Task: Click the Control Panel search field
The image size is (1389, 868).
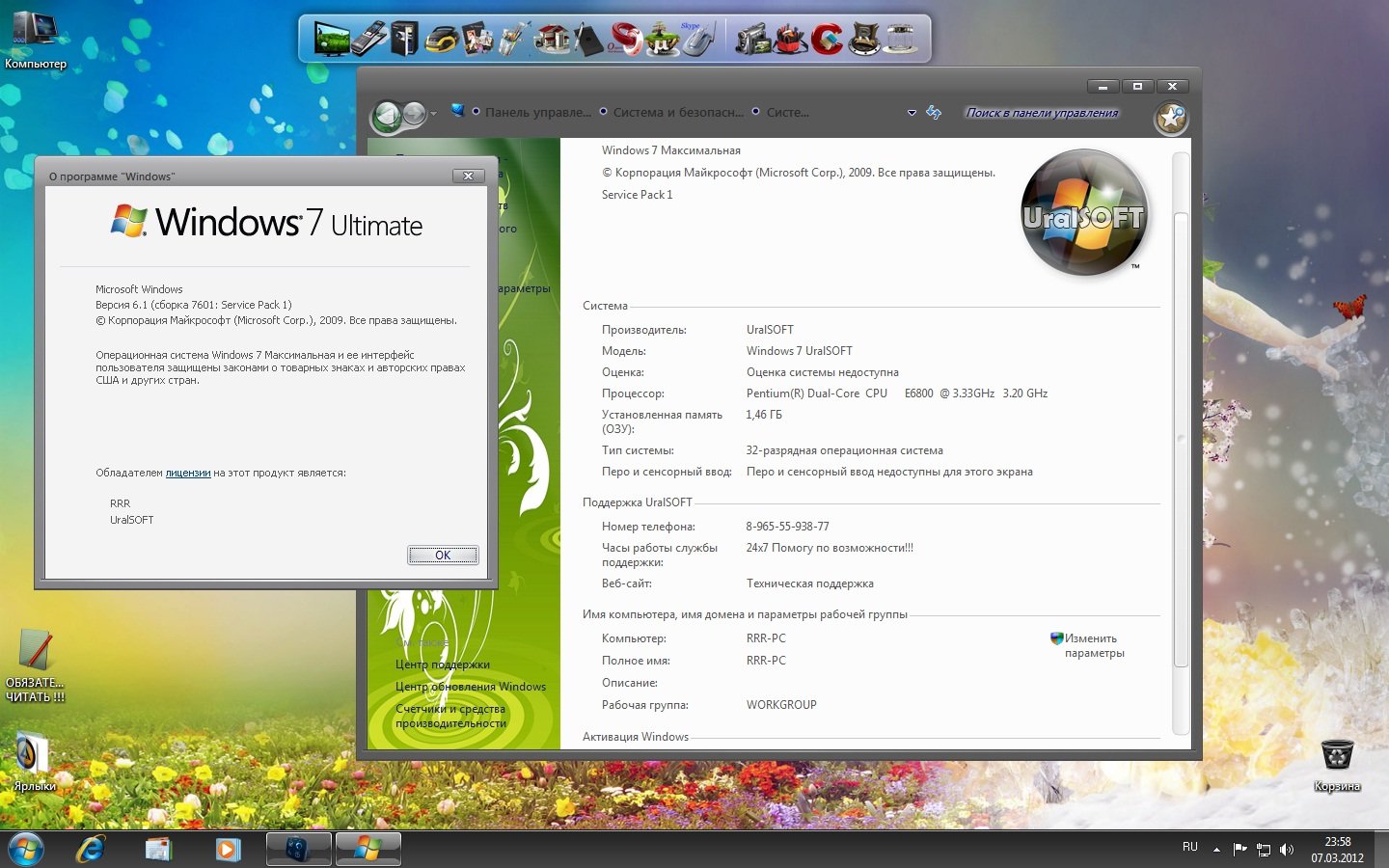Action: pos(1042,113)
